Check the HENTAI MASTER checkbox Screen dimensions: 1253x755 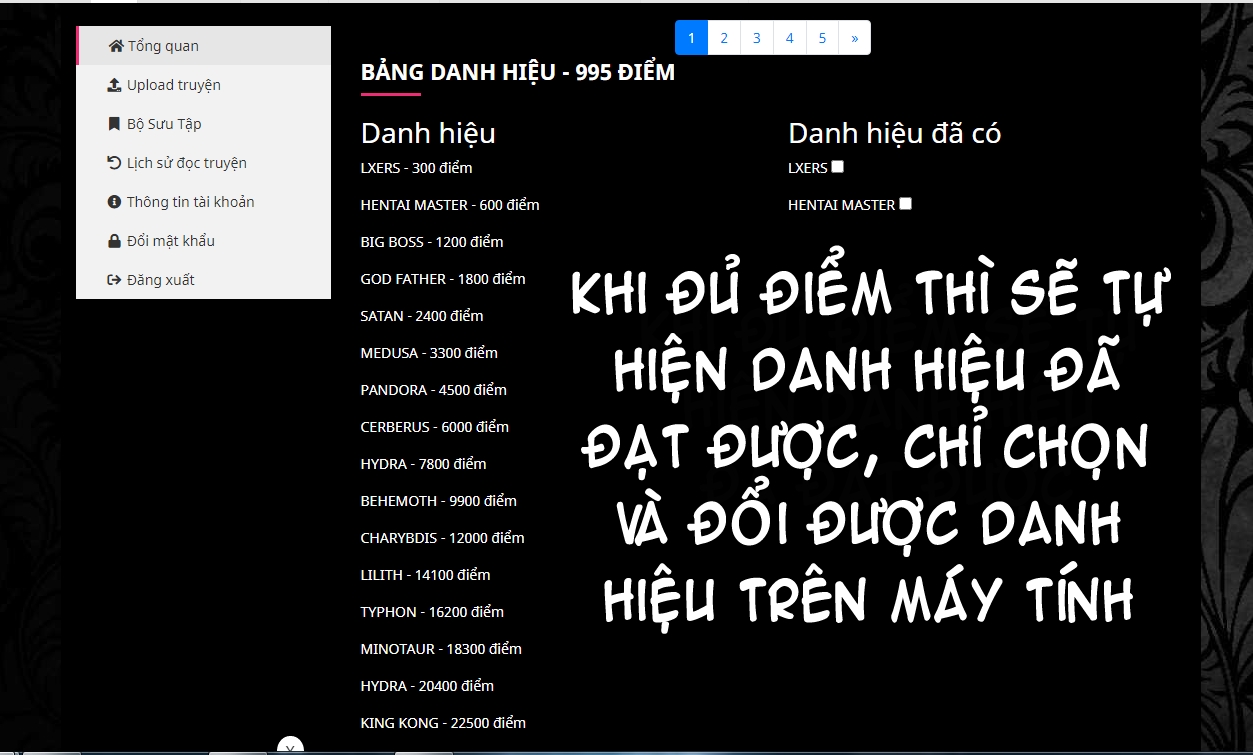(905, 202)
